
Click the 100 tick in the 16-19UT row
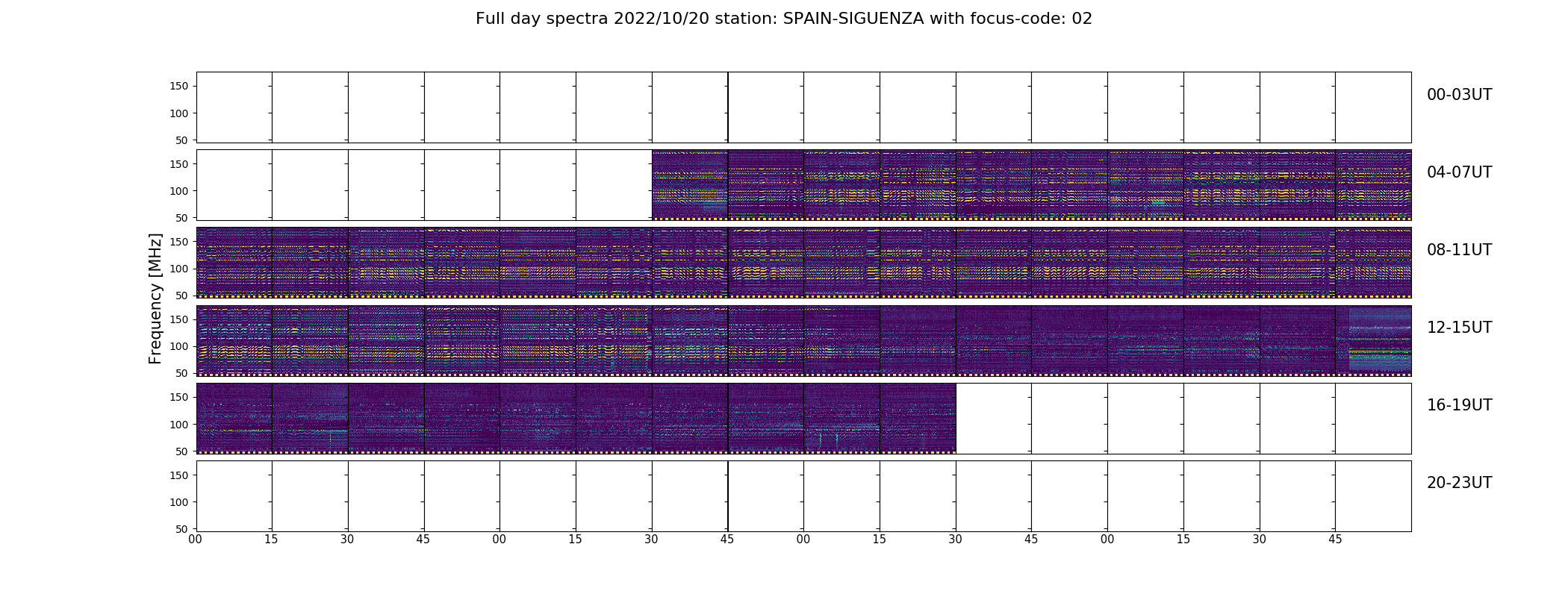coord(180,424)
